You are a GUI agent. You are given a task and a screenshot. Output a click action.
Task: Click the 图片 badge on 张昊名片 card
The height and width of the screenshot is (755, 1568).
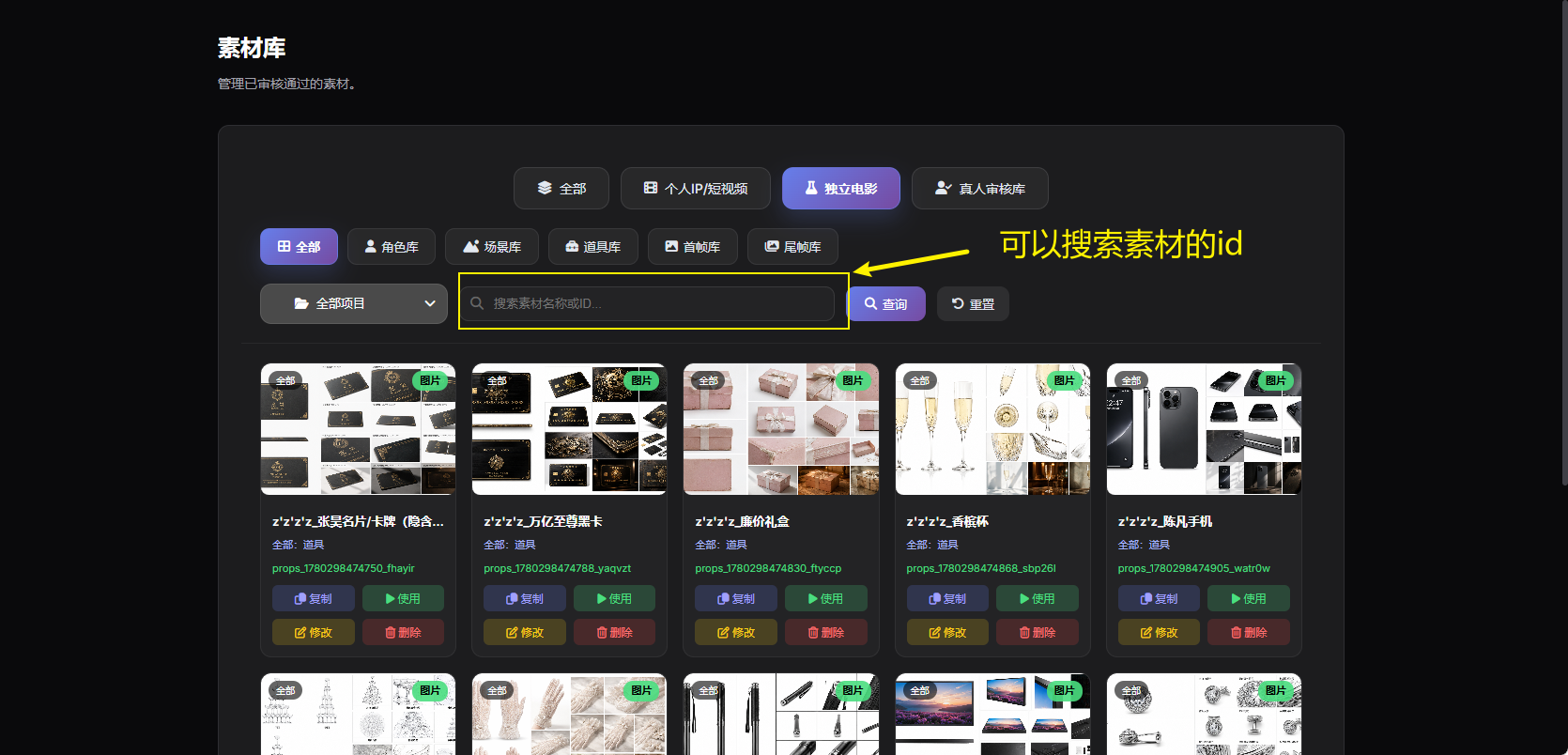tap(430, 380)
